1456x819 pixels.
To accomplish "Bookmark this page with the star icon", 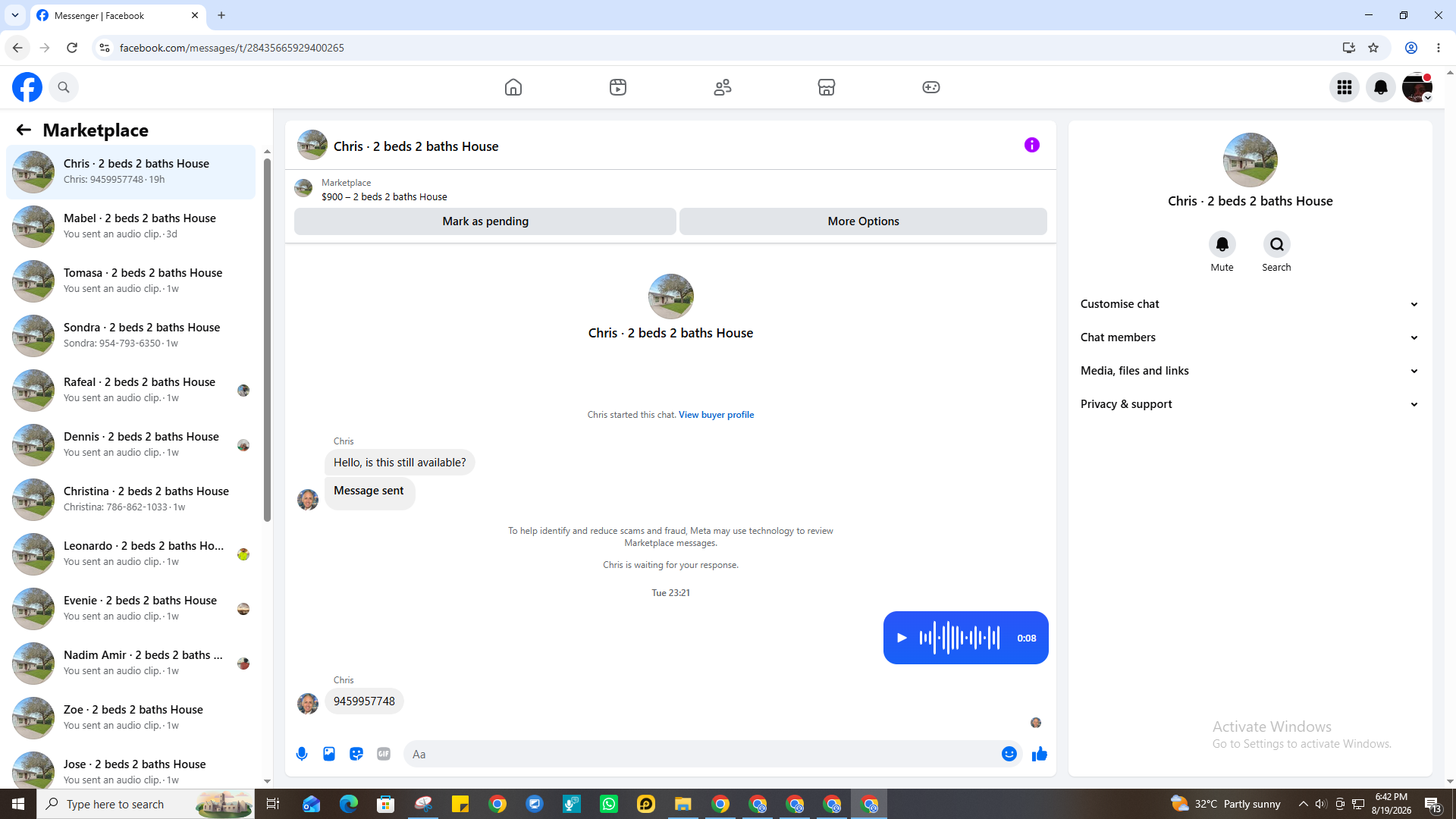I will 1373,48.
